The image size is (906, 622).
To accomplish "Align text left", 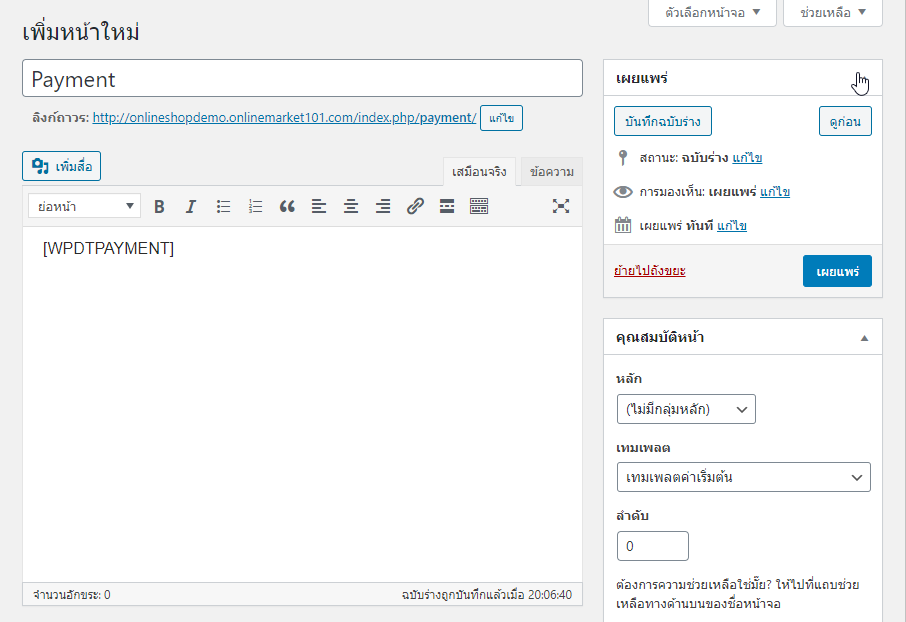I will (319, 206).
